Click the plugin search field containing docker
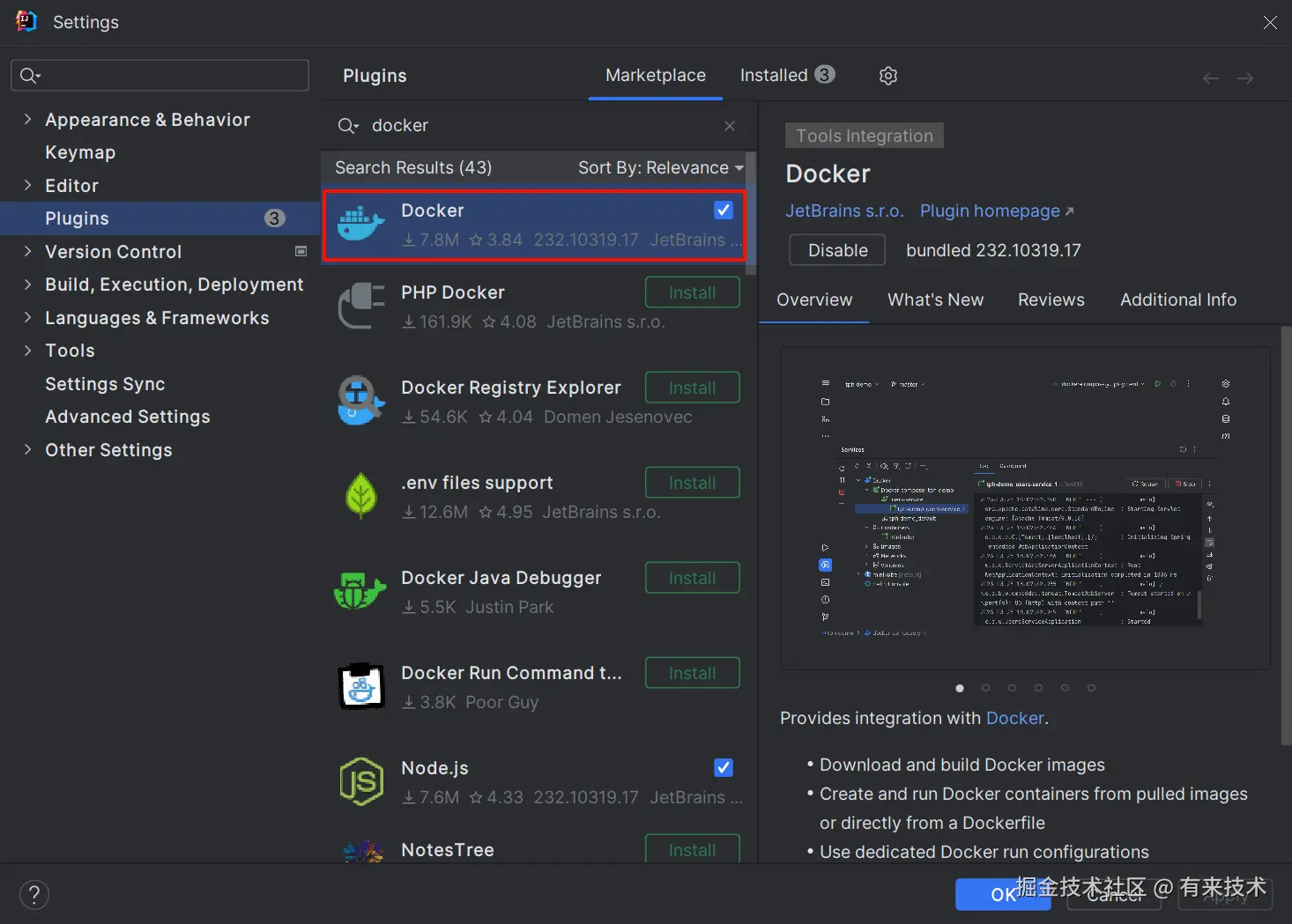Image resolution: width=1292 pixels, height=924 pixels. pos(538,126)
